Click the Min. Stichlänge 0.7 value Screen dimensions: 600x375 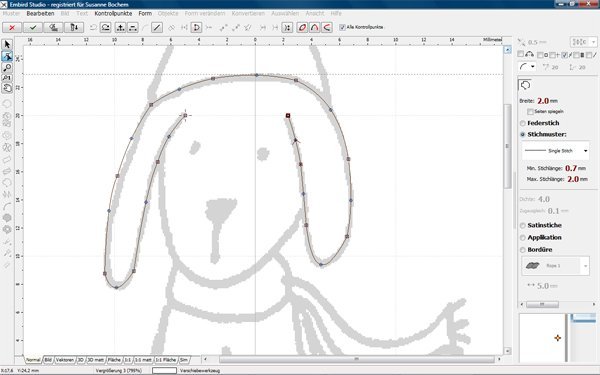coord(571,168)
